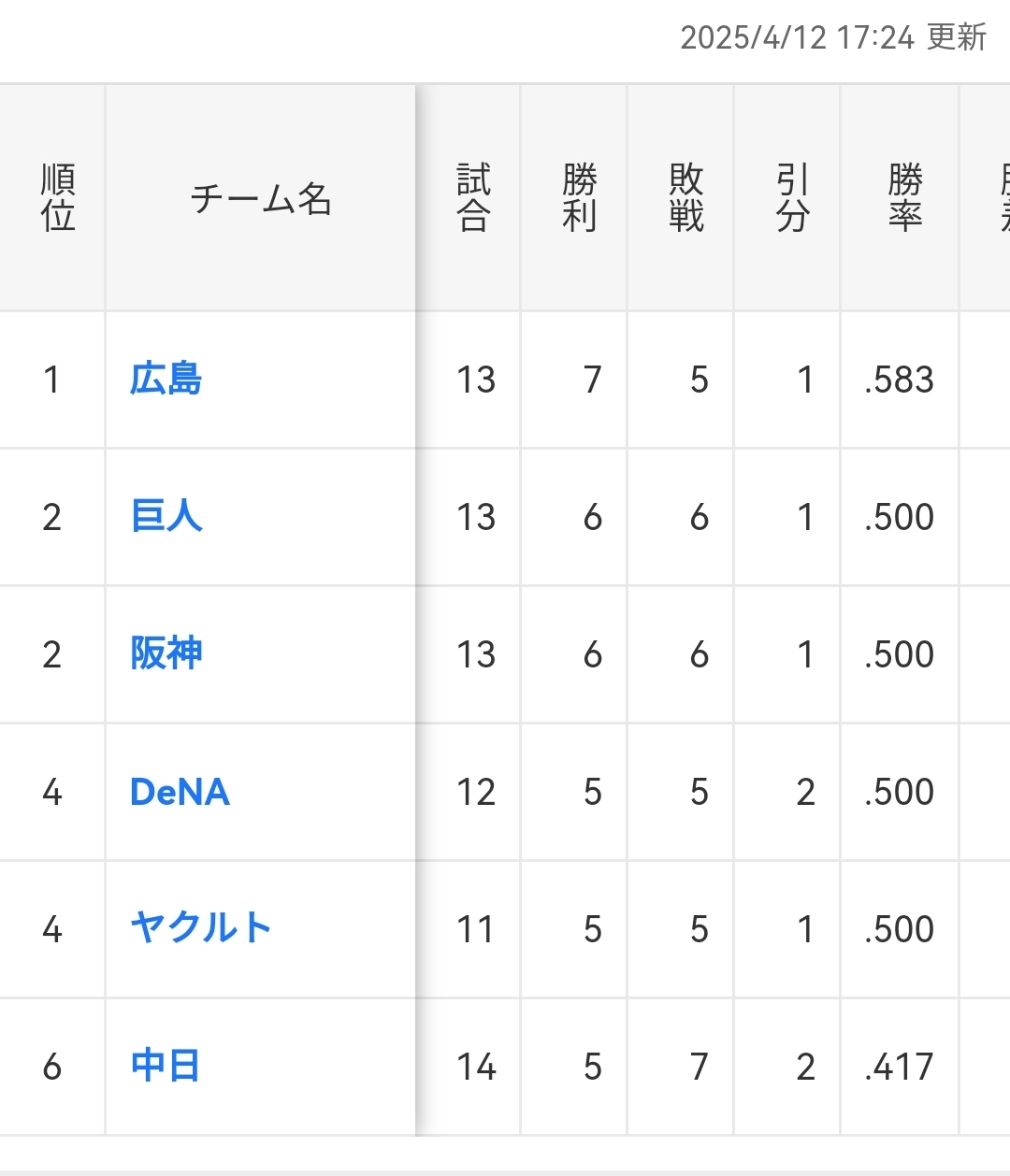The width and height of the screenshot is (1010, 1176).
Task: Click 広島's 7 wins cell
Action: pyautogui.click(x=592, y=380)
